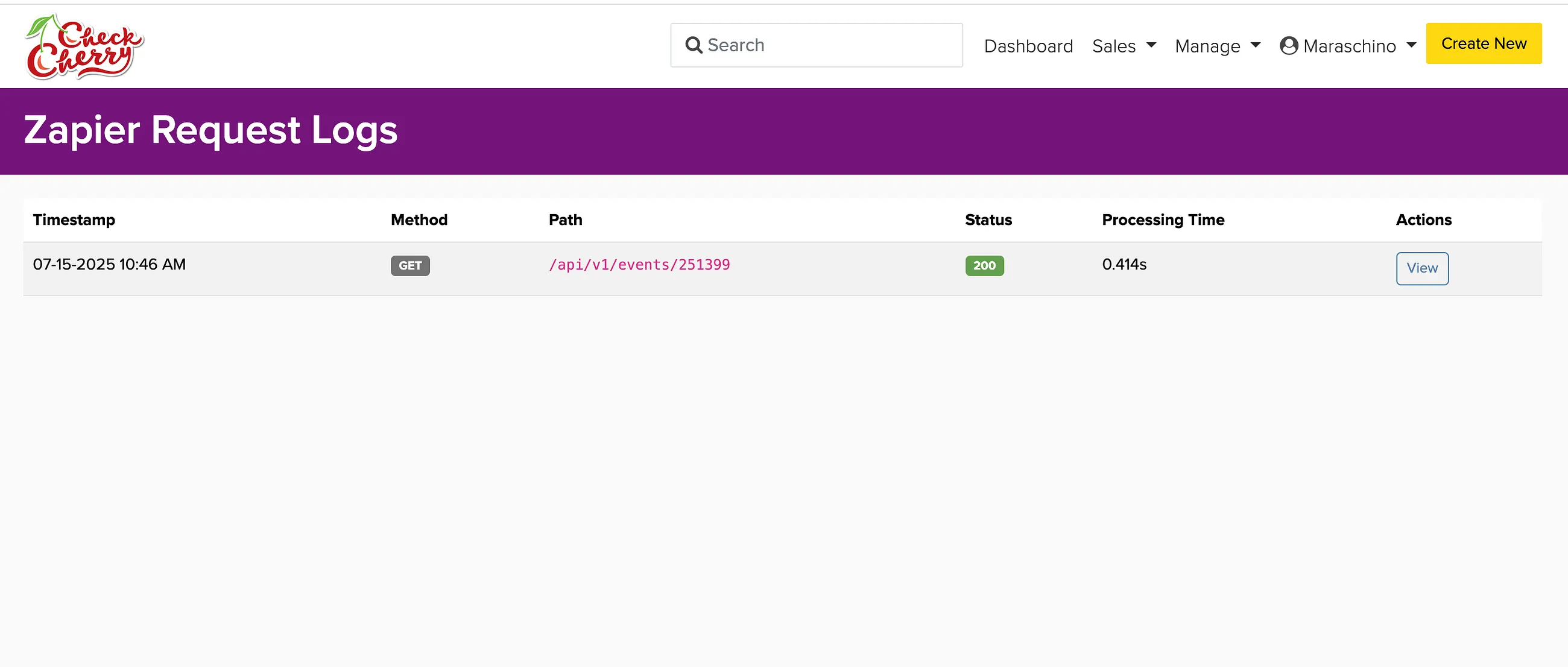Viewport: 1568px width, 667px height.
Task: Click the Method column header
Action: (419, 220)
